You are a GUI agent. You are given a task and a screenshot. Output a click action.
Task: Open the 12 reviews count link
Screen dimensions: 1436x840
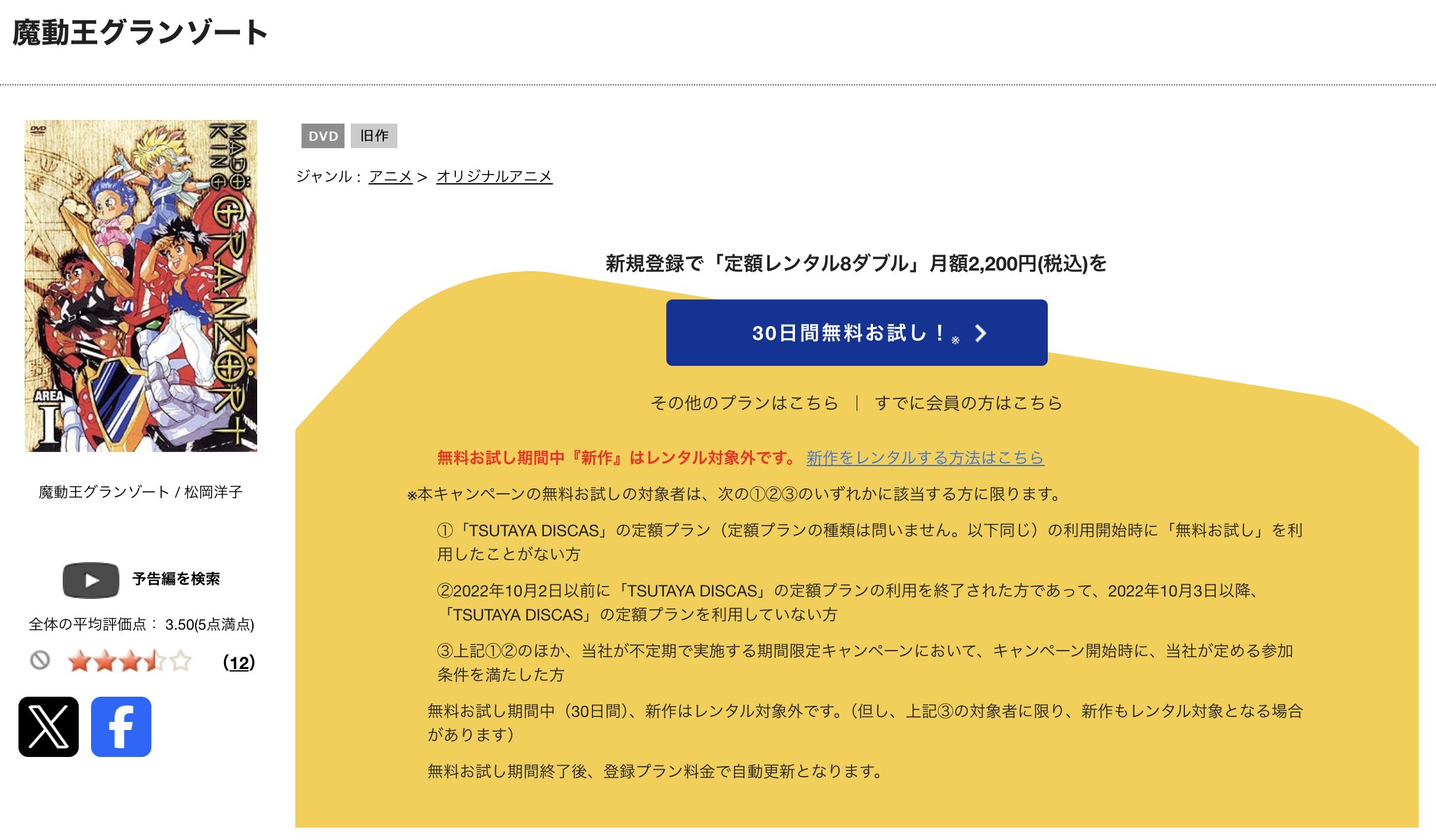point(239,662)
